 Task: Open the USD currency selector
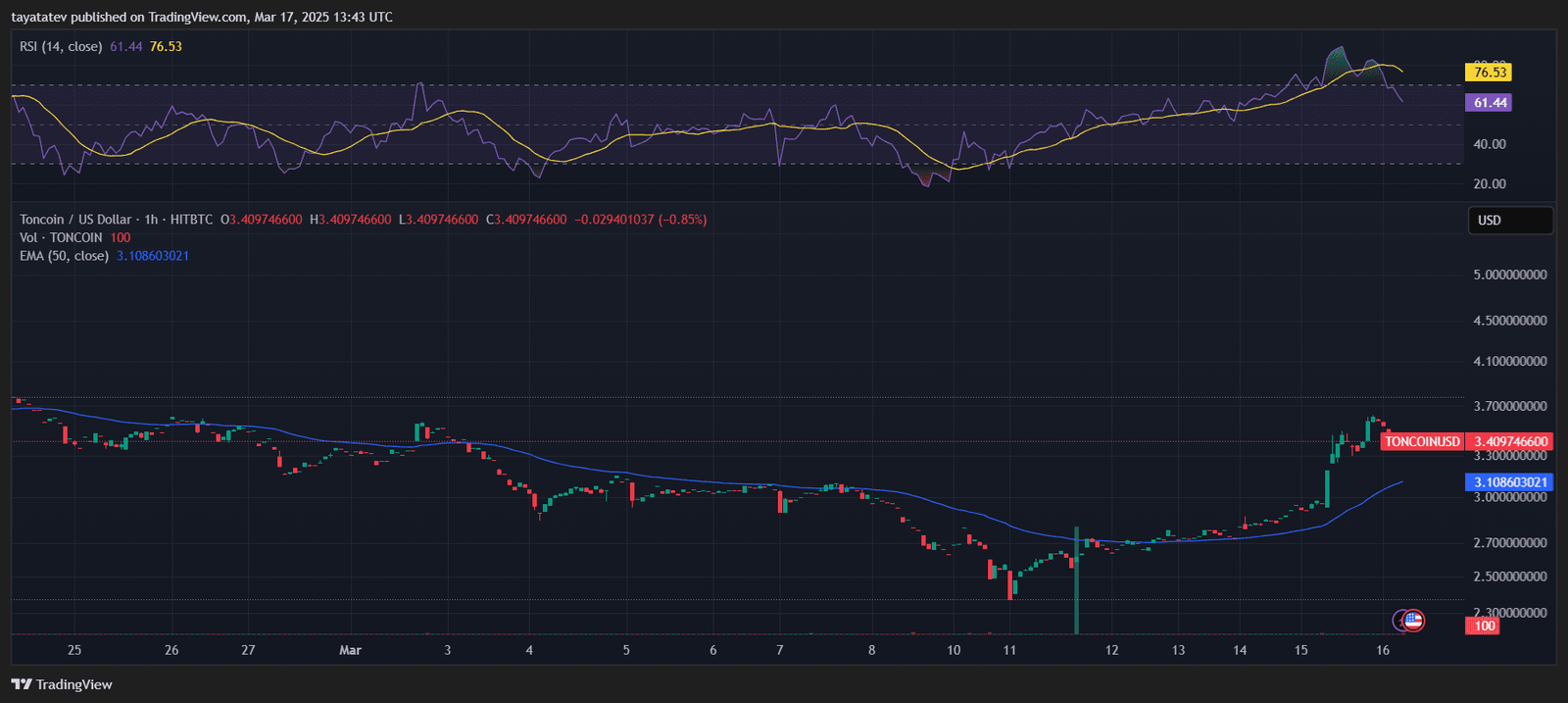click(x=1510, y=221)
